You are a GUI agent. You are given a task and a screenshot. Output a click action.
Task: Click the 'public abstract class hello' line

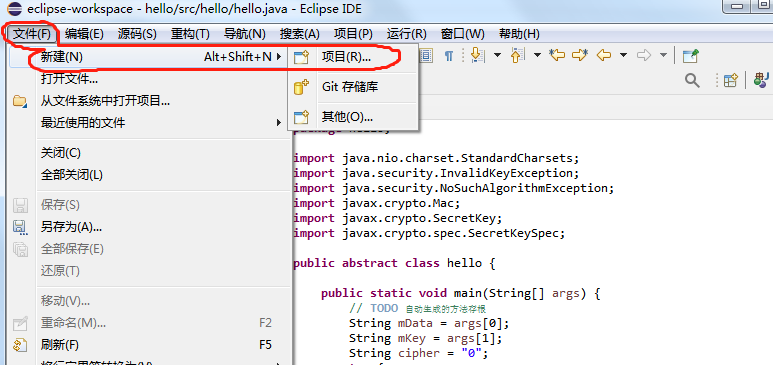pyautogui.click(x=394, y=263)
